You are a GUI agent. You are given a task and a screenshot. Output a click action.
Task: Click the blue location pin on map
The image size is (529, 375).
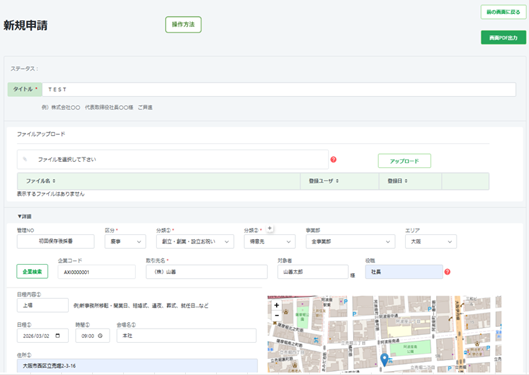(x=384, y=359)
